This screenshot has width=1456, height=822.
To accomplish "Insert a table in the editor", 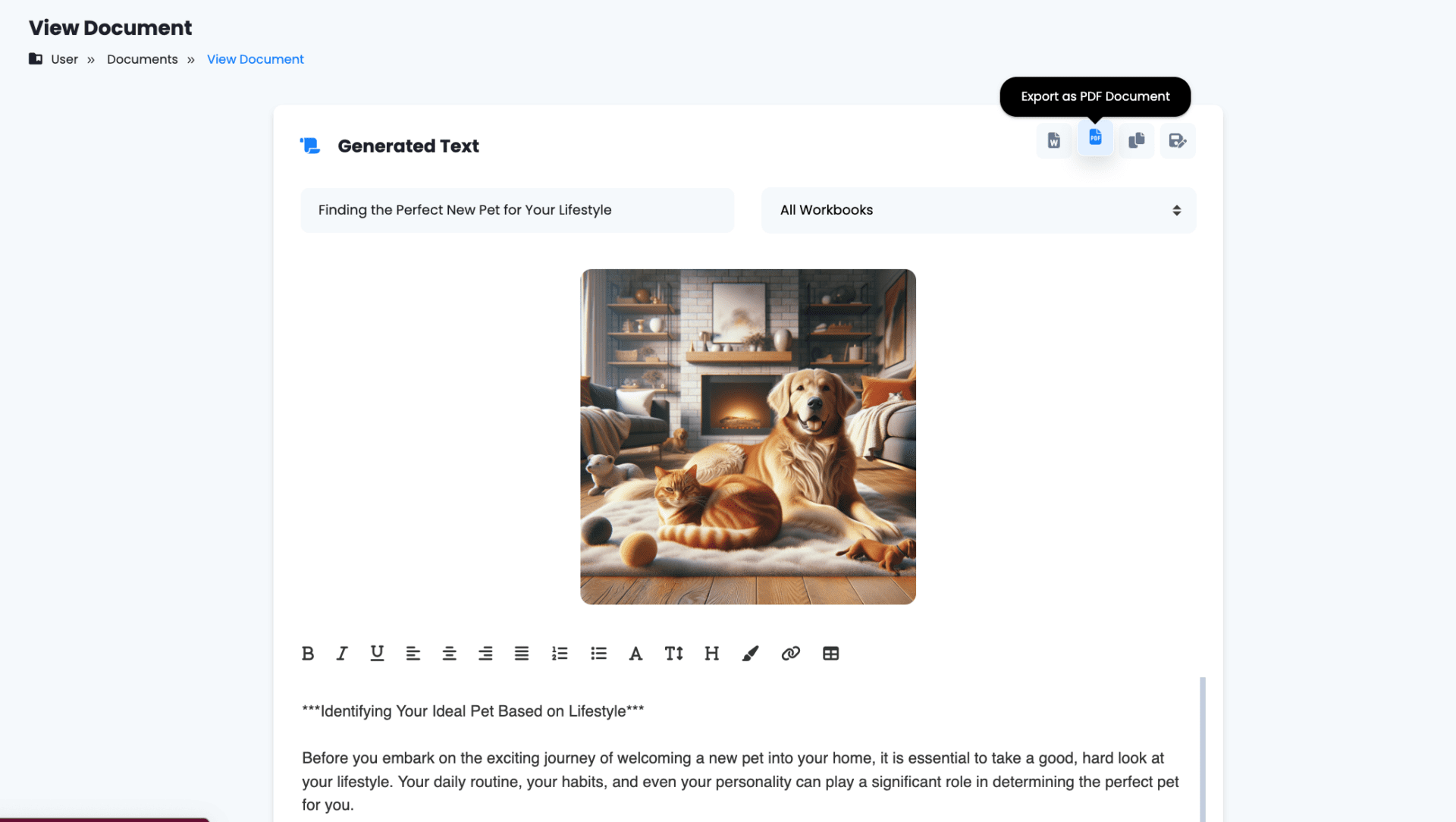I will [830, 653].
